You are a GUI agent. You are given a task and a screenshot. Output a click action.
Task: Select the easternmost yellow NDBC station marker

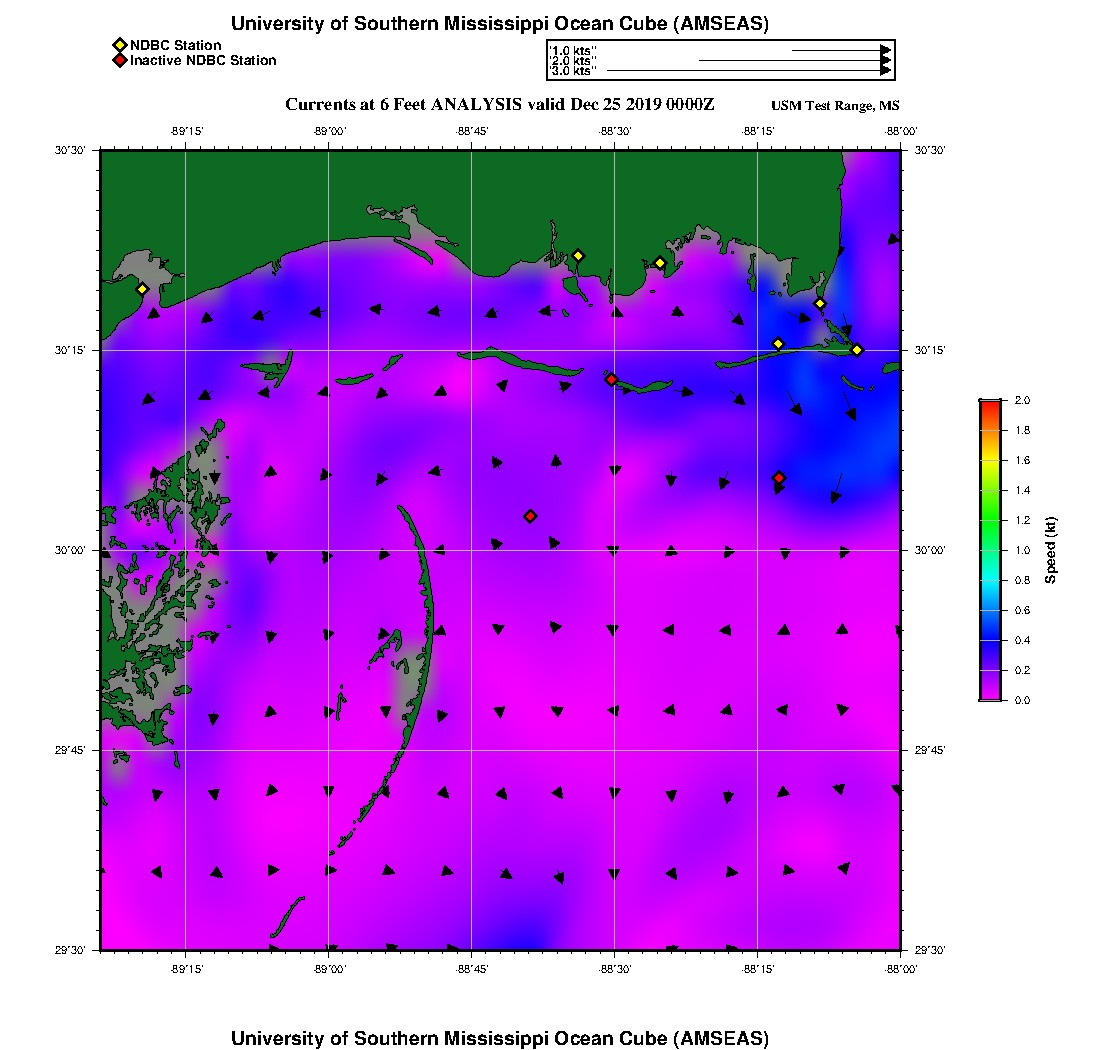coord(857,350)
